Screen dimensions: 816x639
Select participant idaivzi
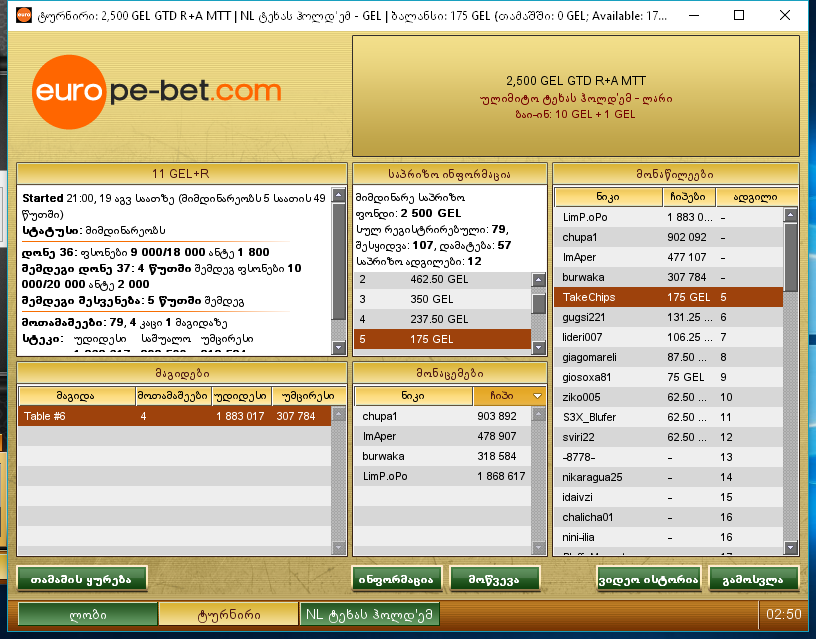[669, 497]
